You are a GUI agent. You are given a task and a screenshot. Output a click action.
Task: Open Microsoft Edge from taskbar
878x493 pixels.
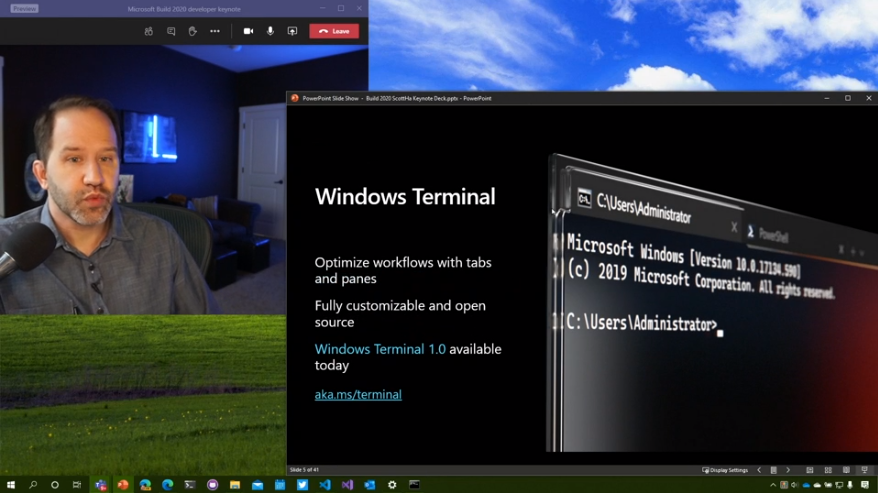click(x=167, y=485)
